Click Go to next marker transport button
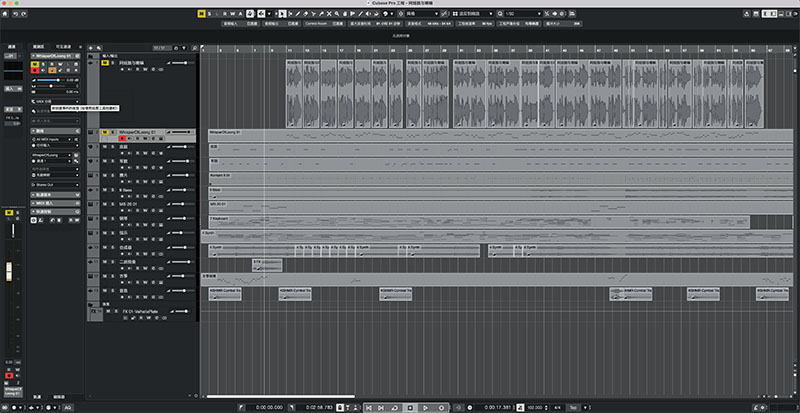The width and height of the screenshot is (800, 413). pos(381,407)
